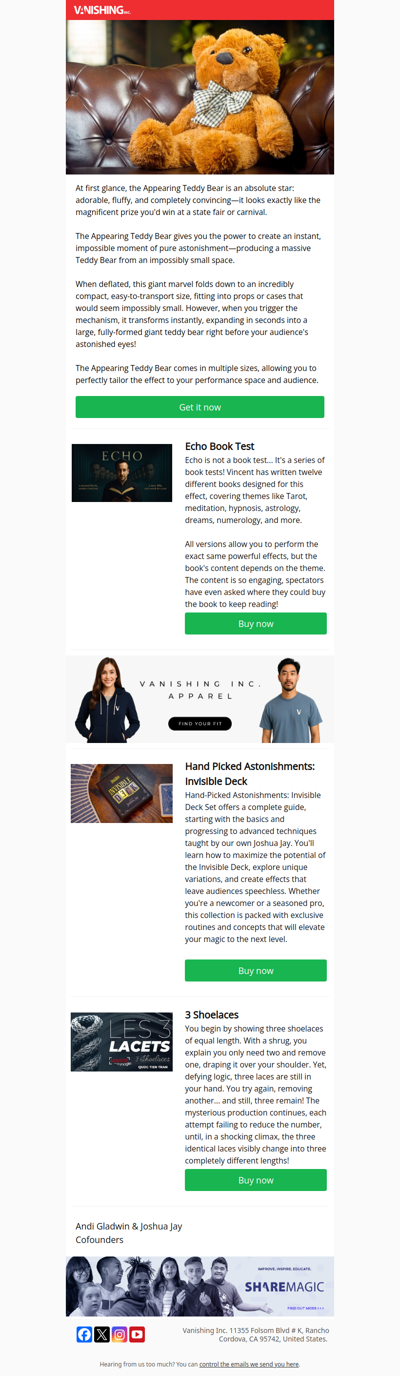Open the Echo Book Test thumbnail image
Image resolution: width=400 pixels, height=1376 pixels.
[122, 473]
